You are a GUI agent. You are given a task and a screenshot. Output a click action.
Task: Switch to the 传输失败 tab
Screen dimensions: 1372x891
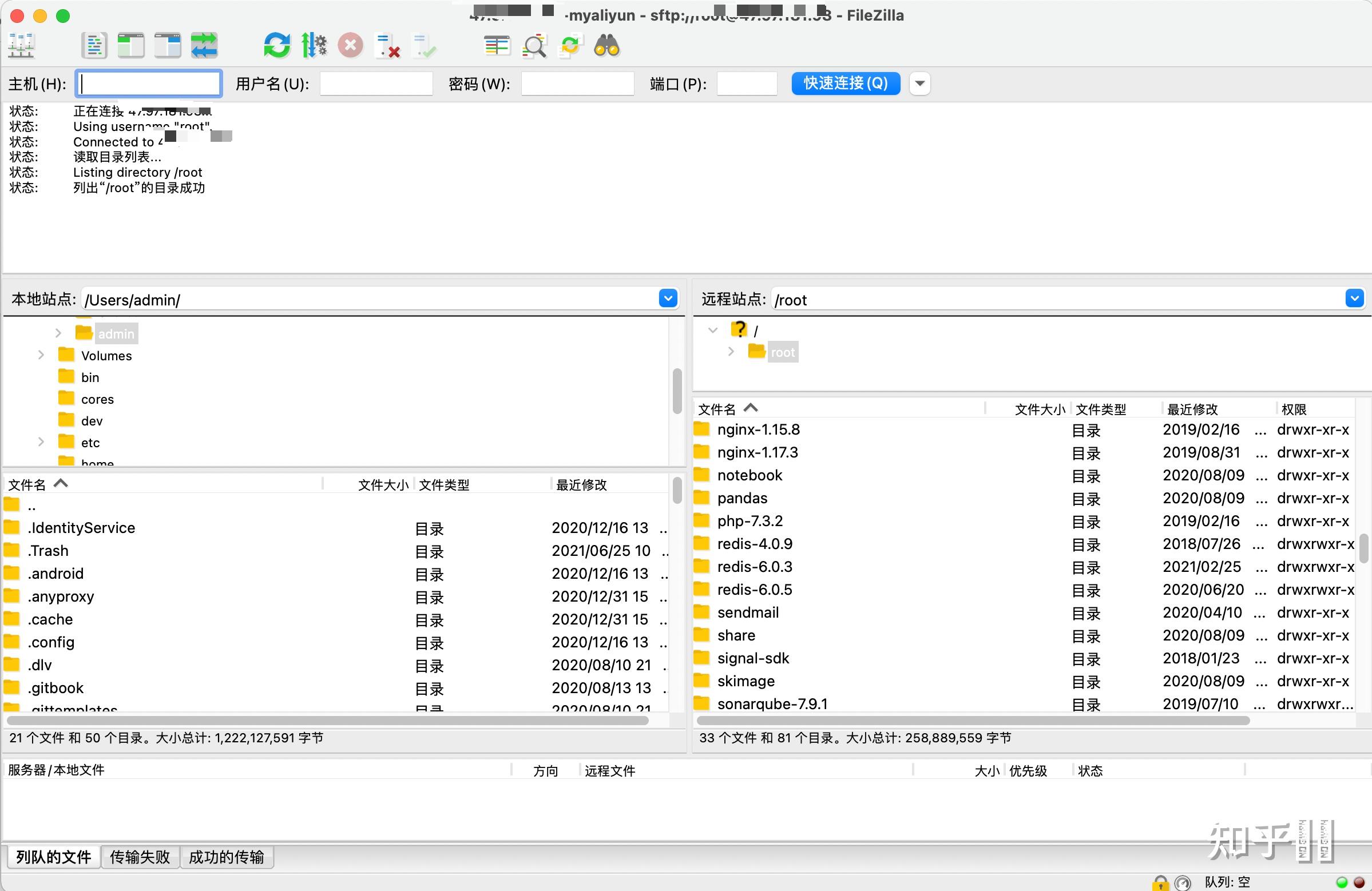(x=140, y=857)
